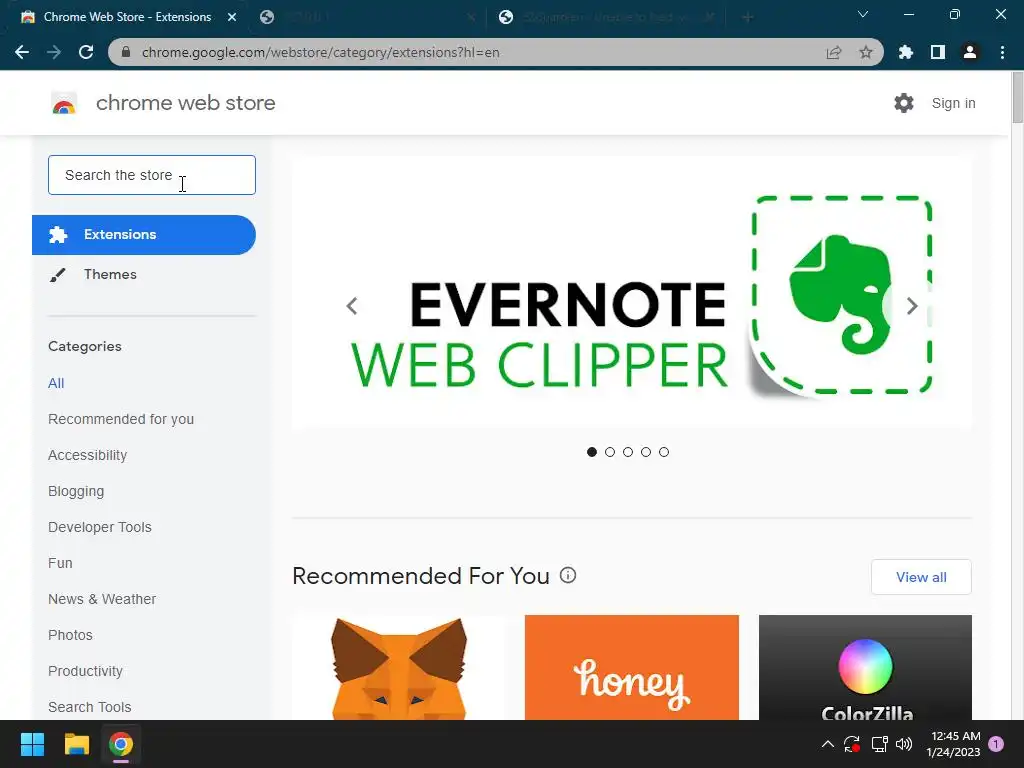This screenshot has height=768, width=1024.
Task: Select the fourth carousel dot
Action: click(x=646, y=452)
